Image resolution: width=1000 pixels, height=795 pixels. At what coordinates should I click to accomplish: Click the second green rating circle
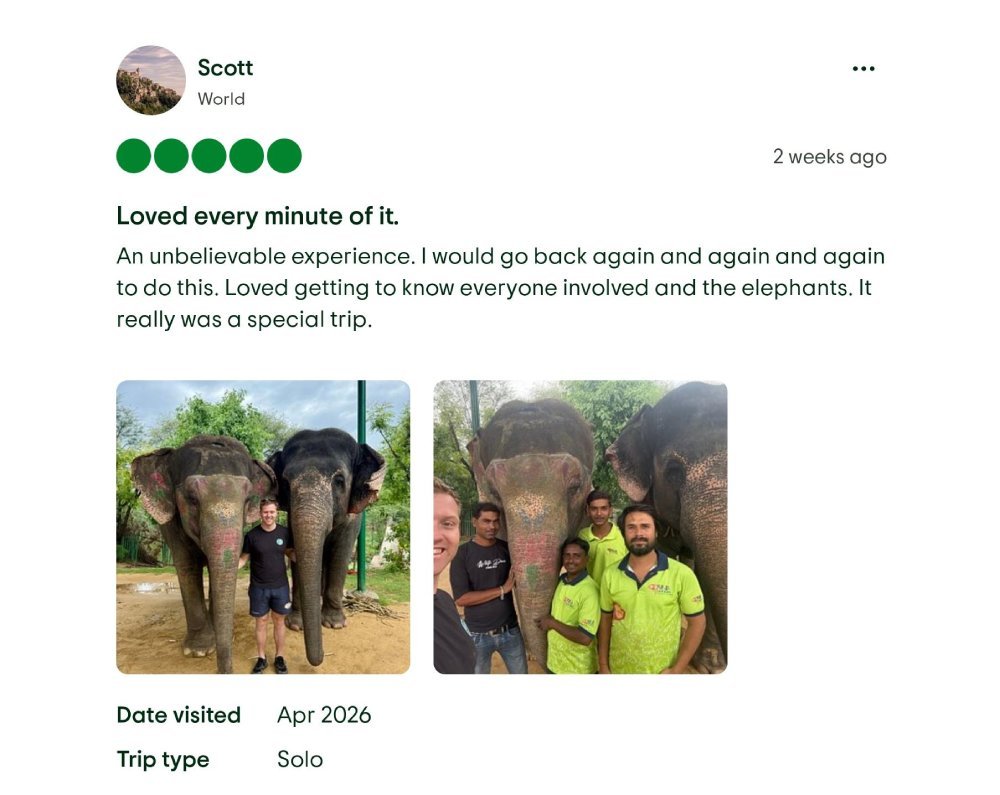tap(170, 156)
